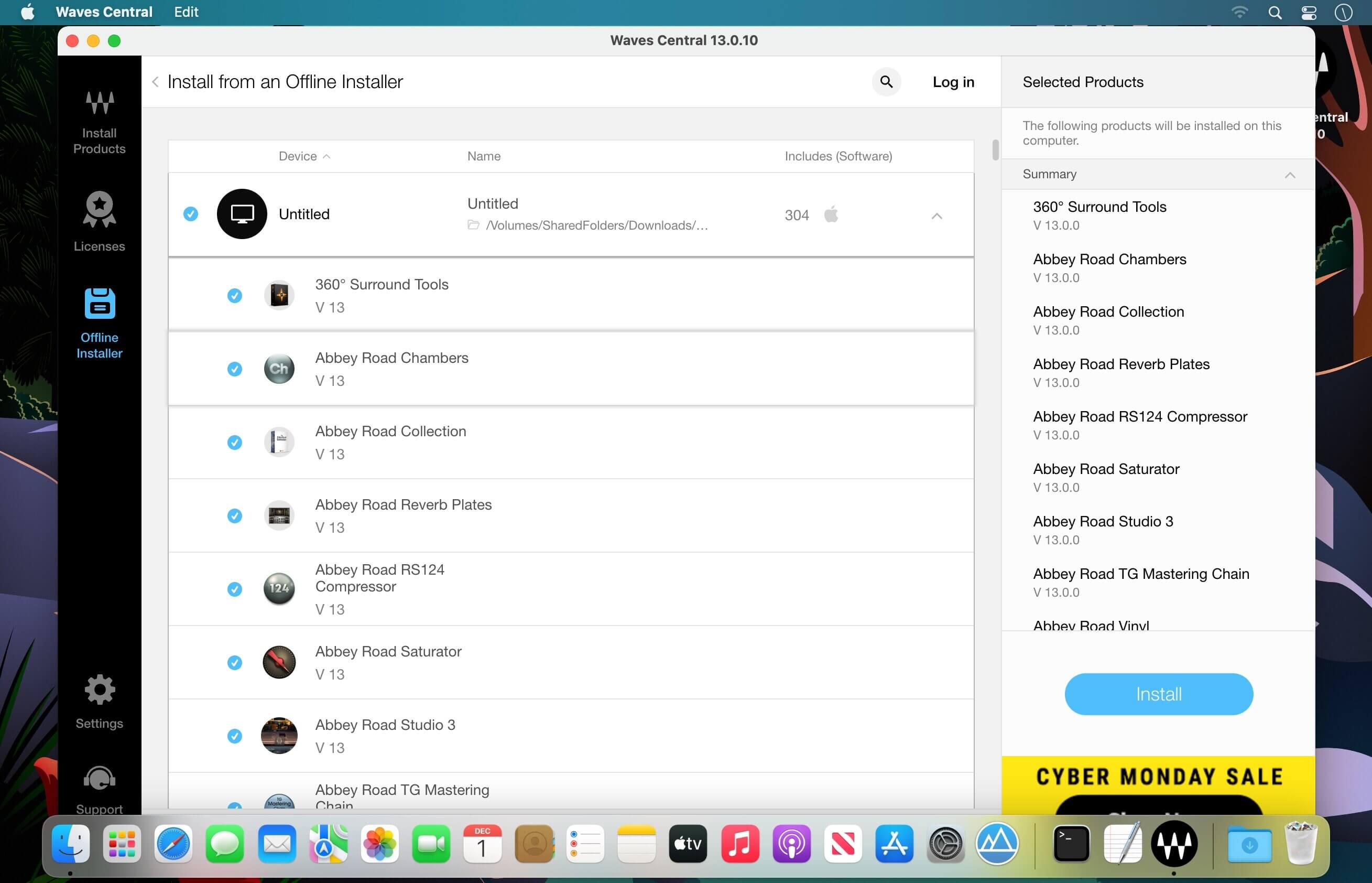The width and height of the screenshot is (1372, 883).
Task: Click the Abbey Road Studio 3 icon
Action: coord(279,736)
